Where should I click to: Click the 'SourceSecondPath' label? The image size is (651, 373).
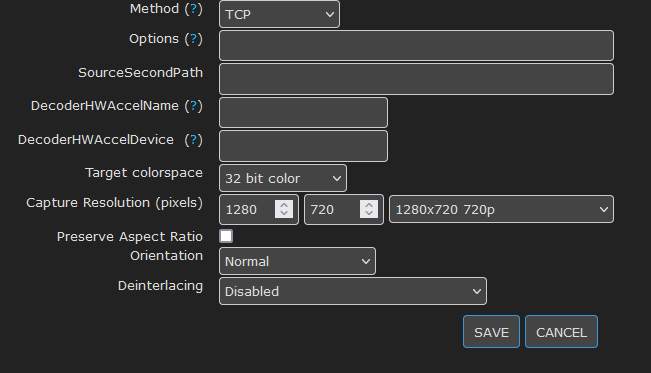[x=141, y=73]
